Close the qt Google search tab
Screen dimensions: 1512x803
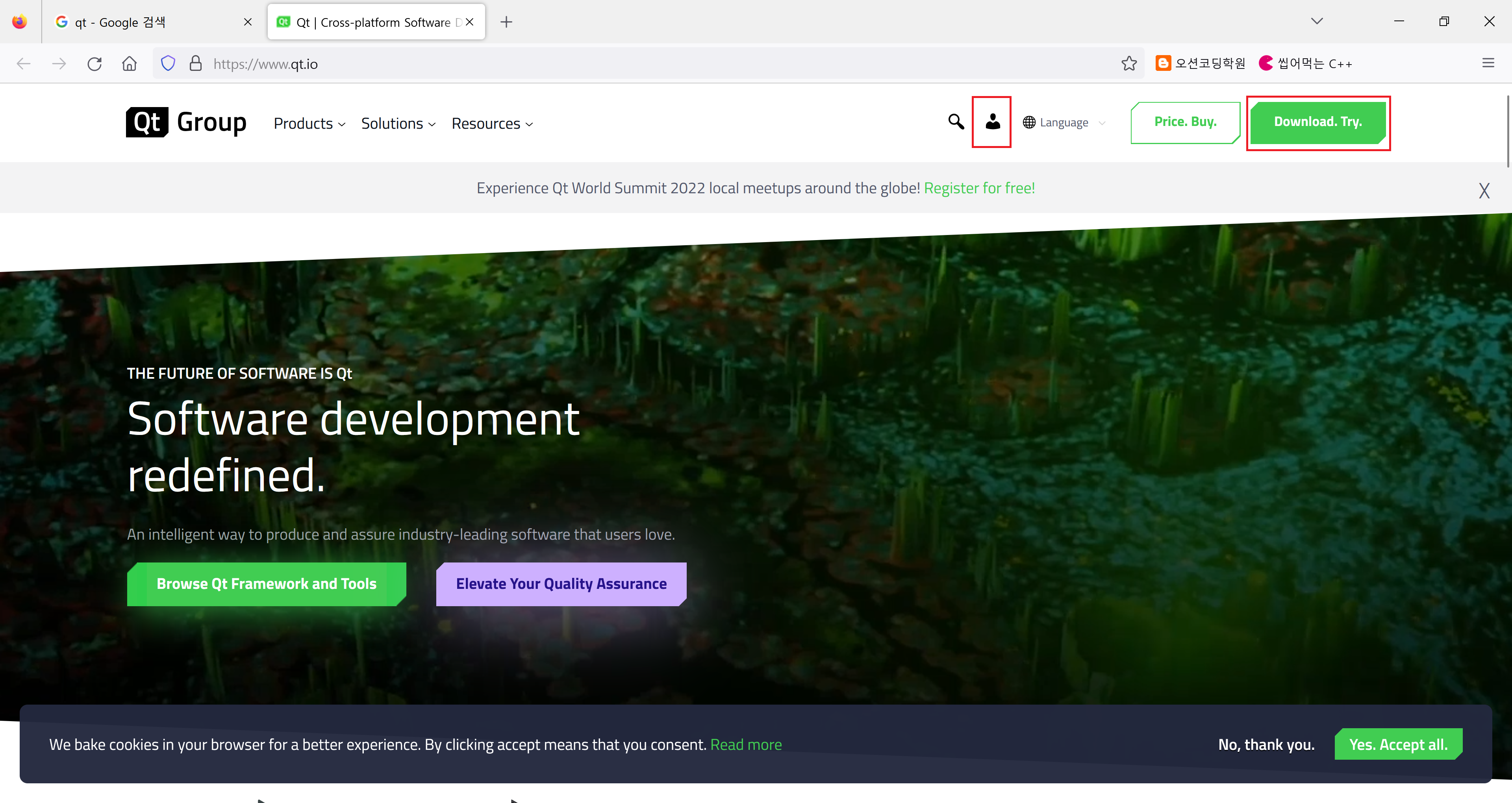click(248, 22)
